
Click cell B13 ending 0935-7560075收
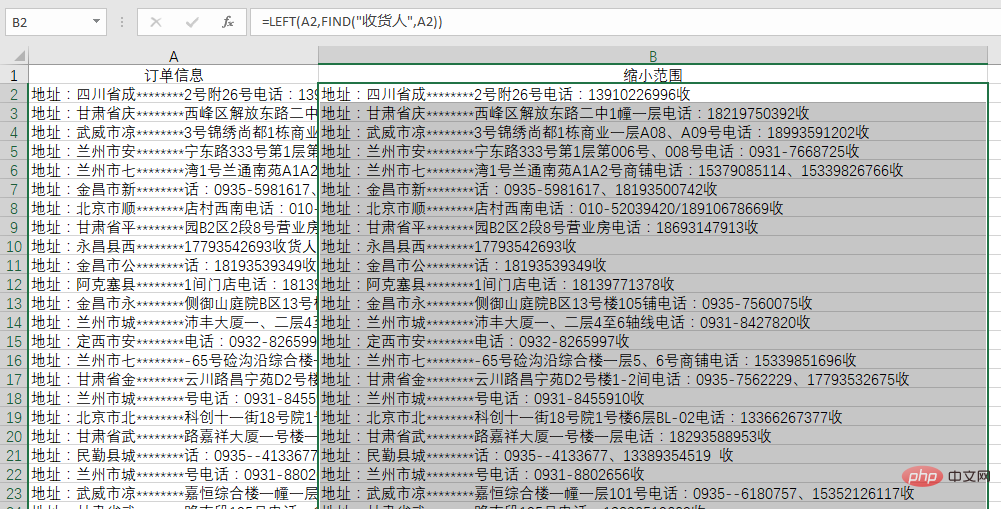(x=652, y=303)
